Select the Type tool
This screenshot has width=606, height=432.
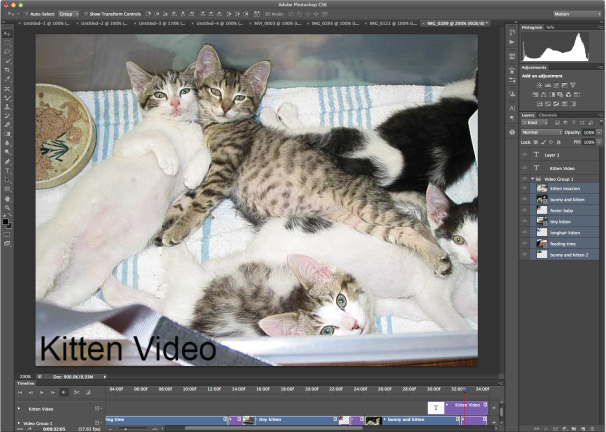coord(8,170)
